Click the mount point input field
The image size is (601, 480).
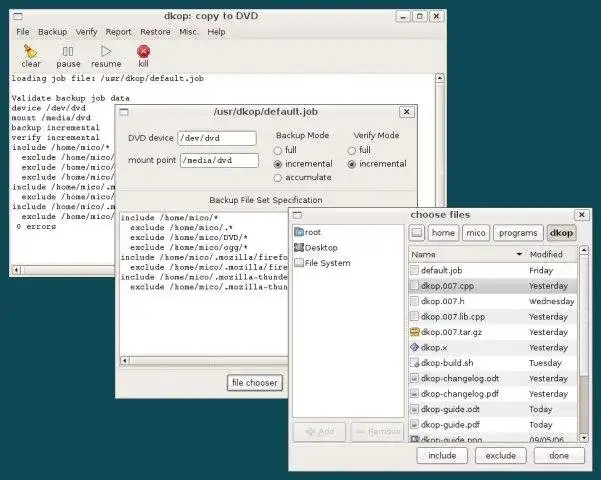[219, 160]
